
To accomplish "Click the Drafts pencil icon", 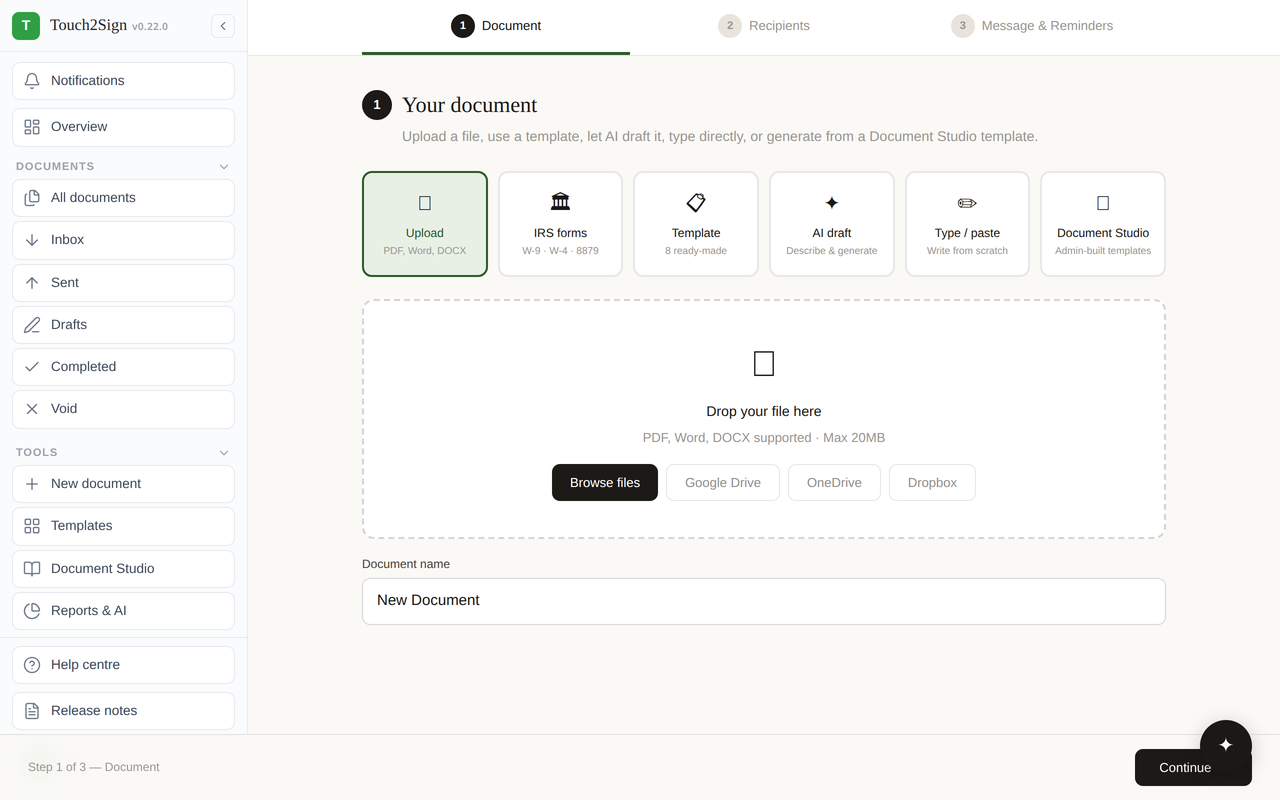I will point(32,325).
